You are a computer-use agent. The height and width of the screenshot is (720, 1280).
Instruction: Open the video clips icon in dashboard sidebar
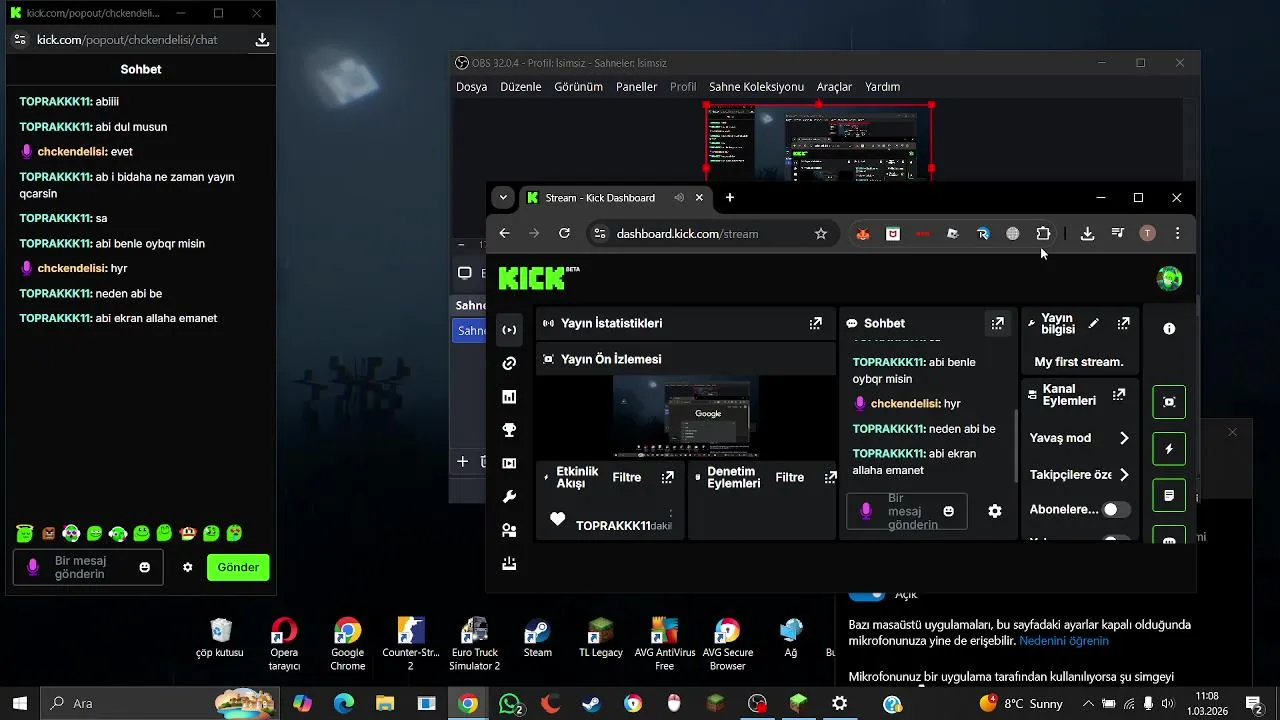pyautogui.click(x=509, y=463)
